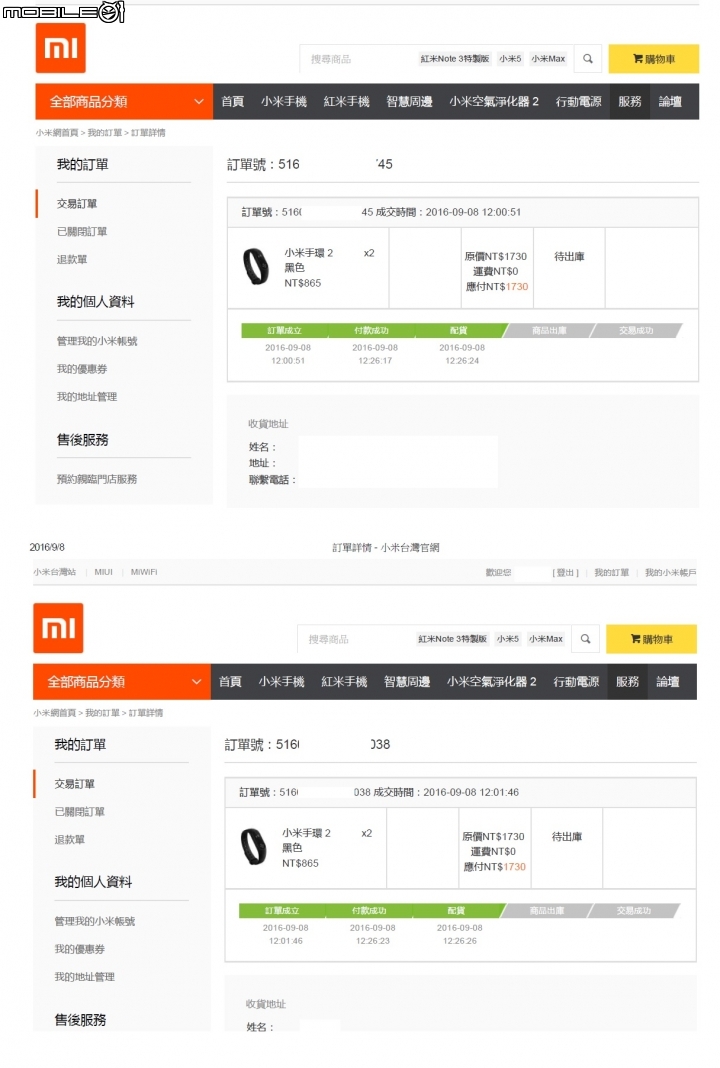Open 我的優惠券 on order …45 page
The width and height of the screenshot is (720, 1068).
(x=82, y=369)
